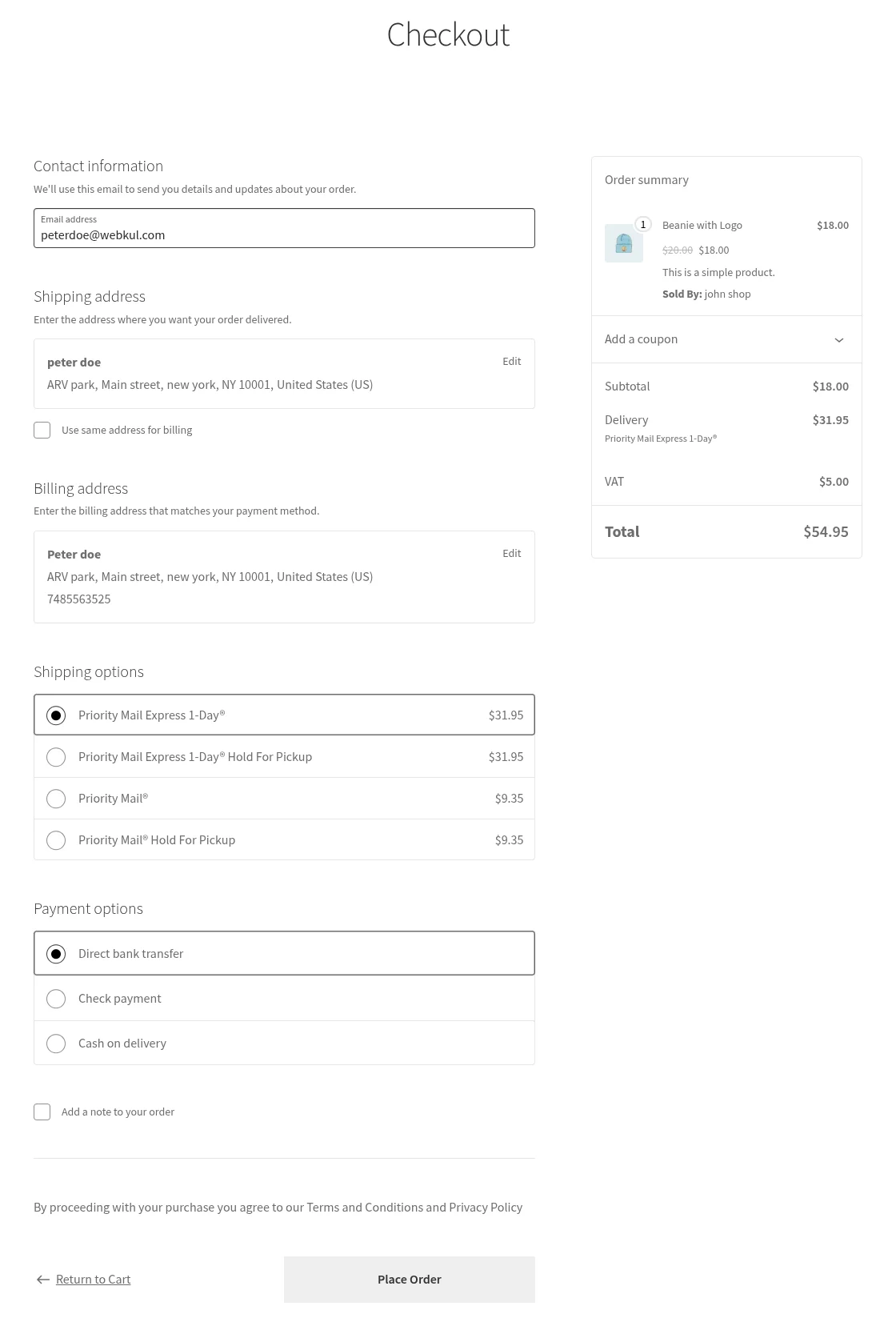Check Use same address for billing
Screen dimensions: 896x1326
42,431
